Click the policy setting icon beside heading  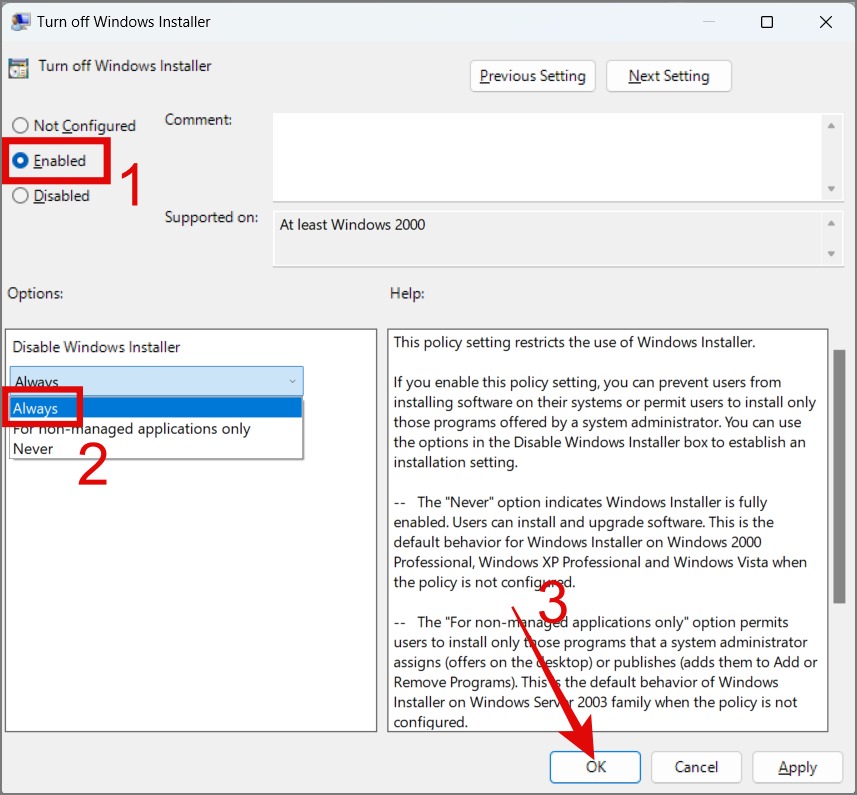[18, 68]
